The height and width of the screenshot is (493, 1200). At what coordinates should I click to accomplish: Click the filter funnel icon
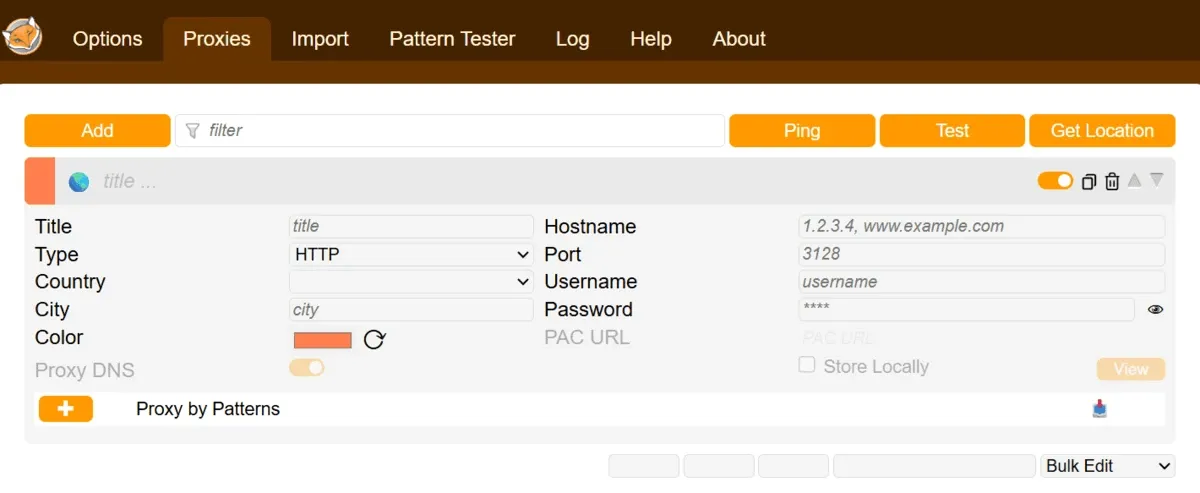point(193,130)
